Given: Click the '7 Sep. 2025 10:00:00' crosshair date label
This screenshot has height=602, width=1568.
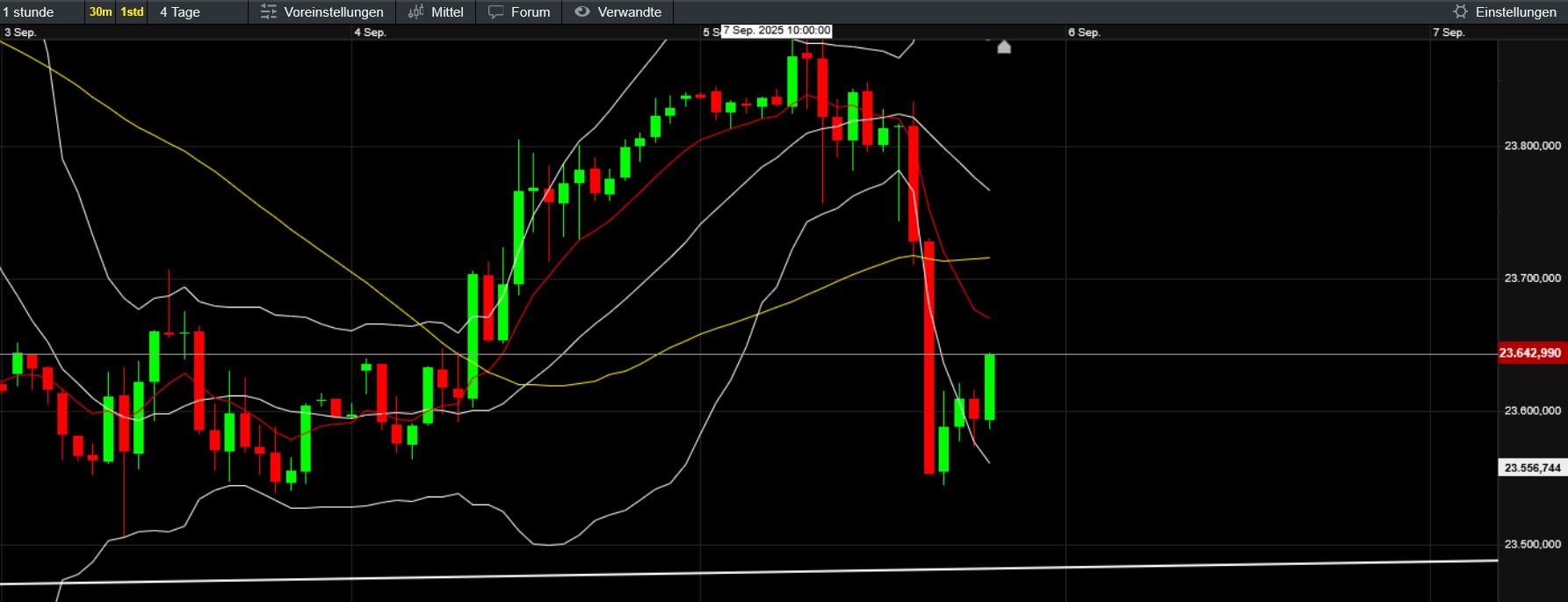Looking at the screenshot, I should (x=777, y=31).
